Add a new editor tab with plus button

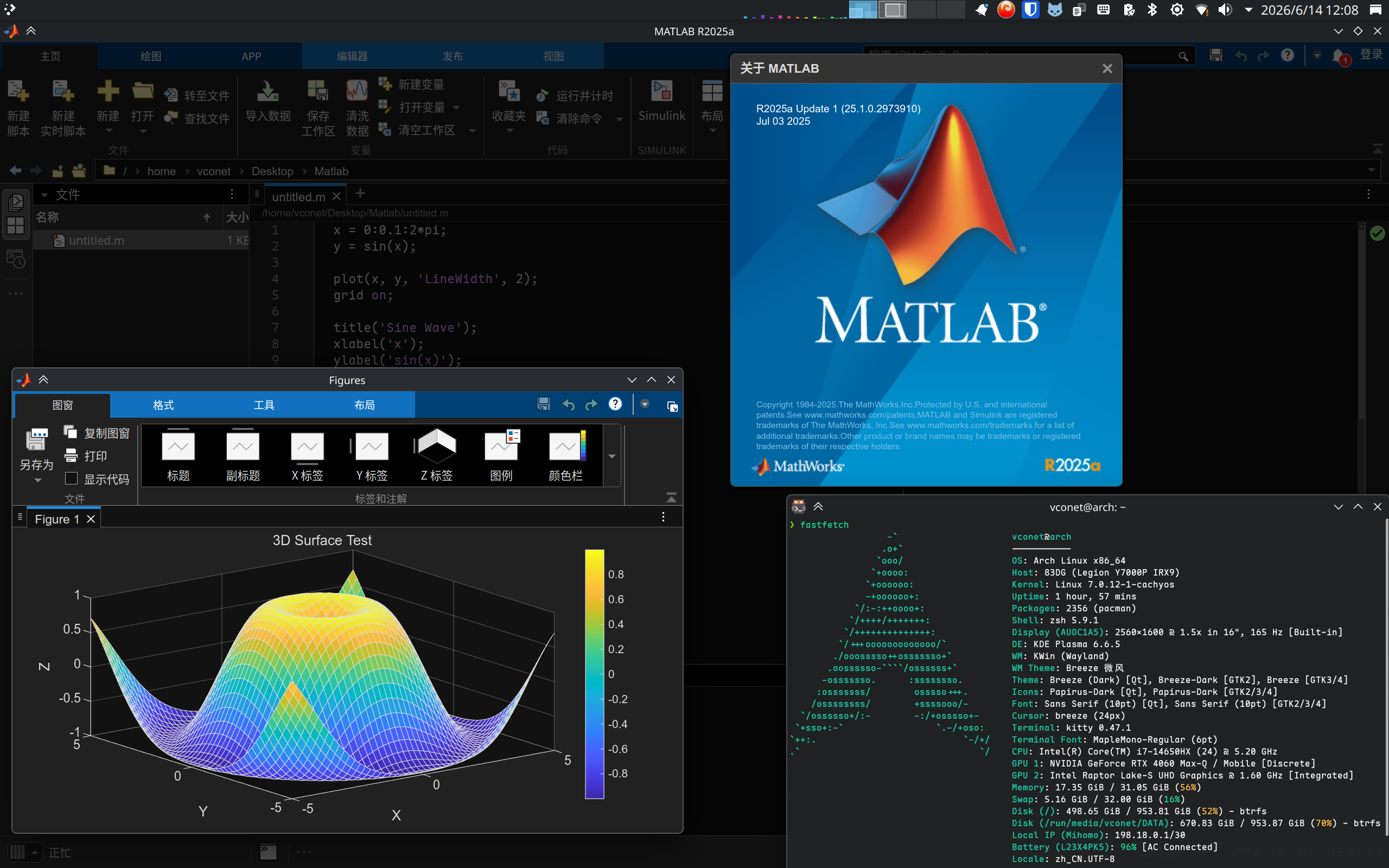(360, 194)
